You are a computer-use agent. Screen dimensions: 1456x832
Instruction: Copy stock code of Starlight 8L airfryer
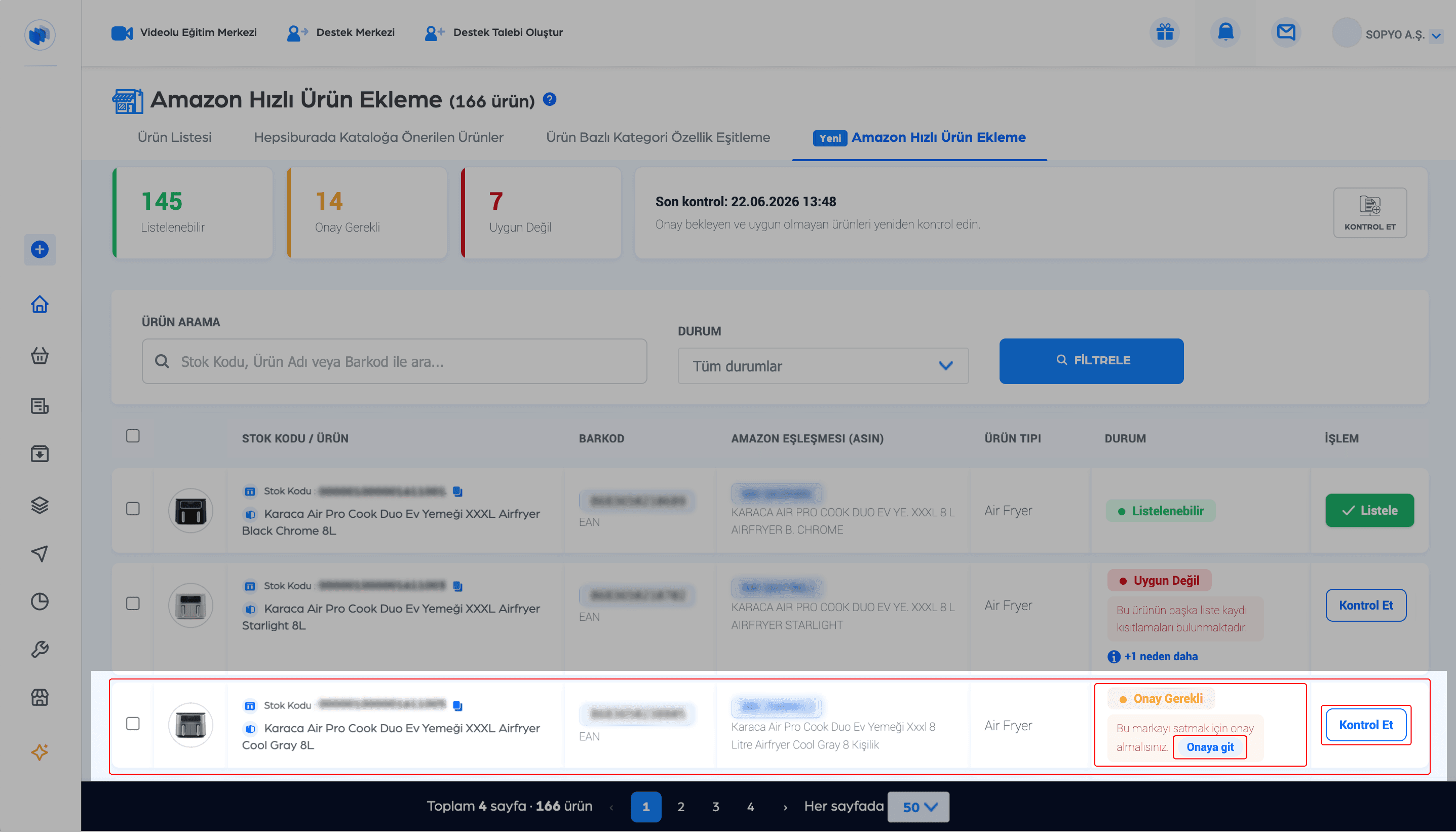tap(457, 586)
